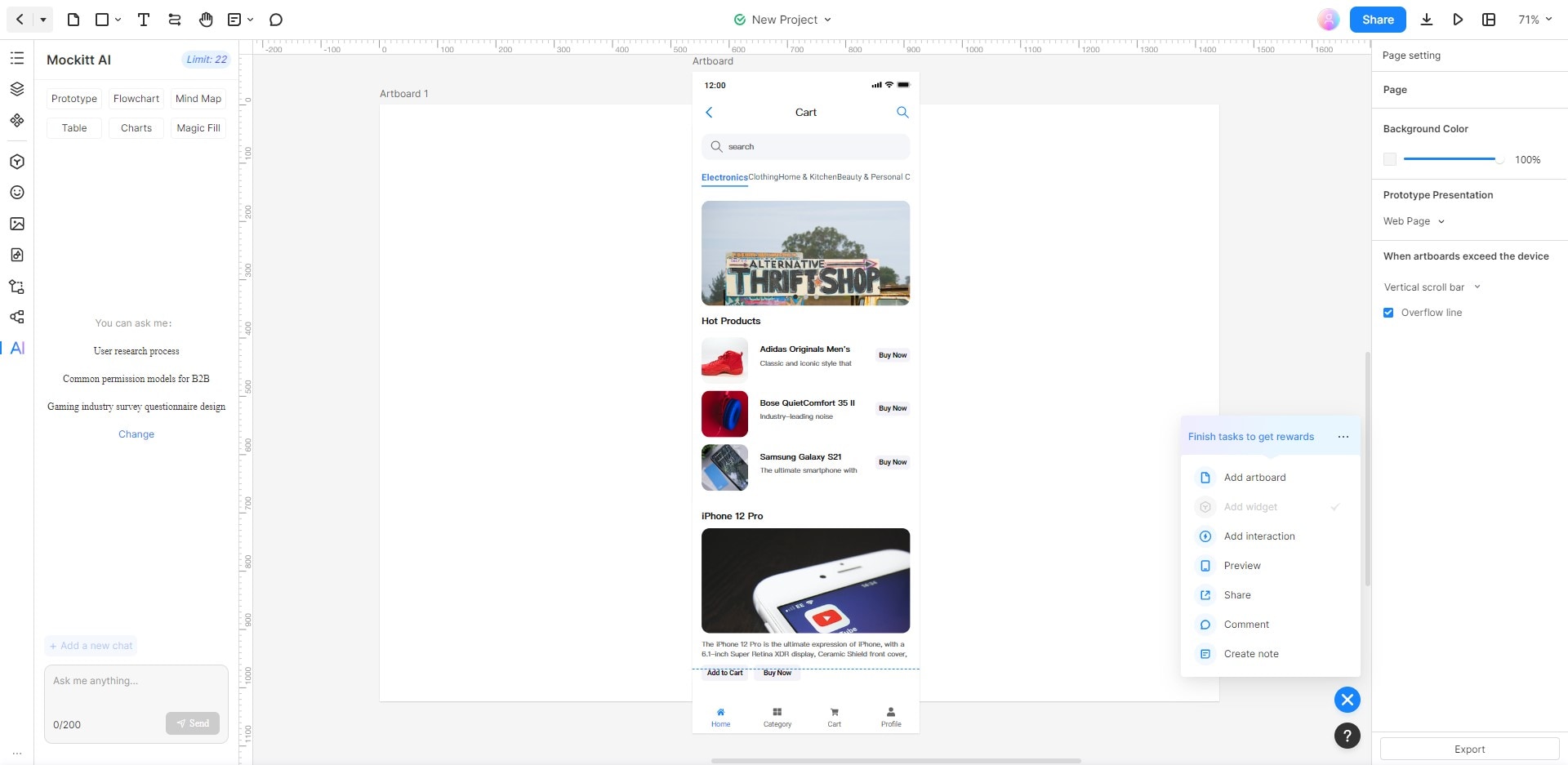
Task: Click the Background Color swatch
Action: point(1390,159)
